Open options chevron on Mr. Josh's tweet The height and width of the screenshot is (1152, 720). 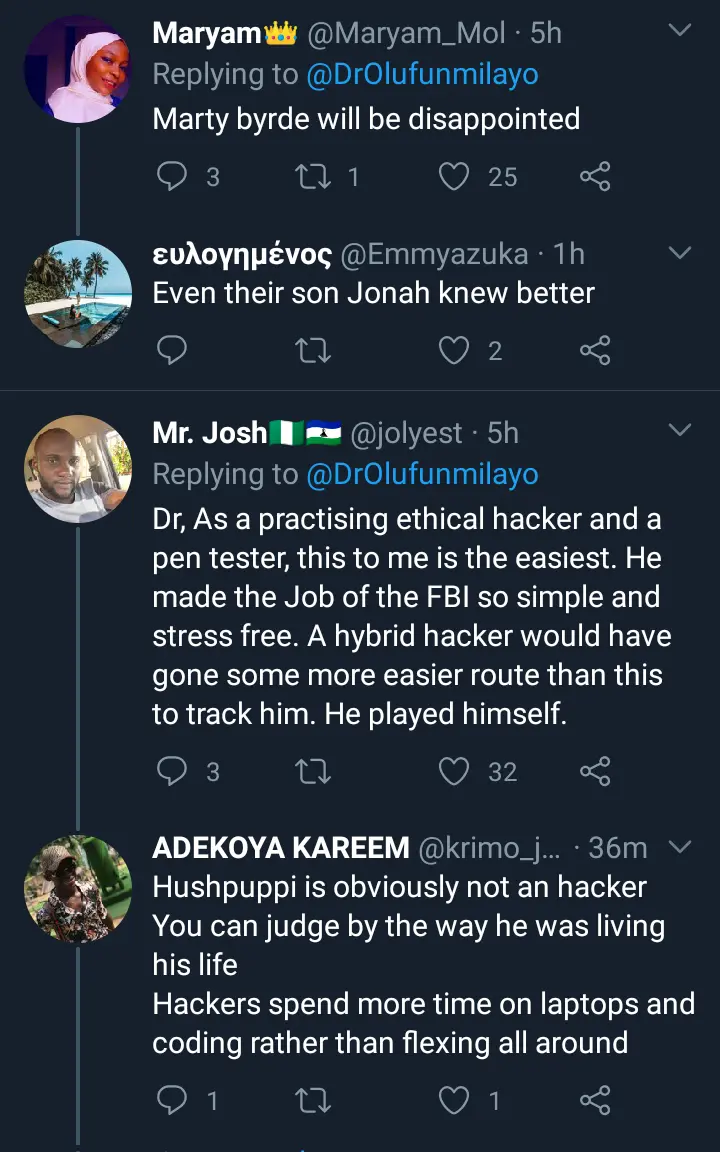[x=680, y=431]
